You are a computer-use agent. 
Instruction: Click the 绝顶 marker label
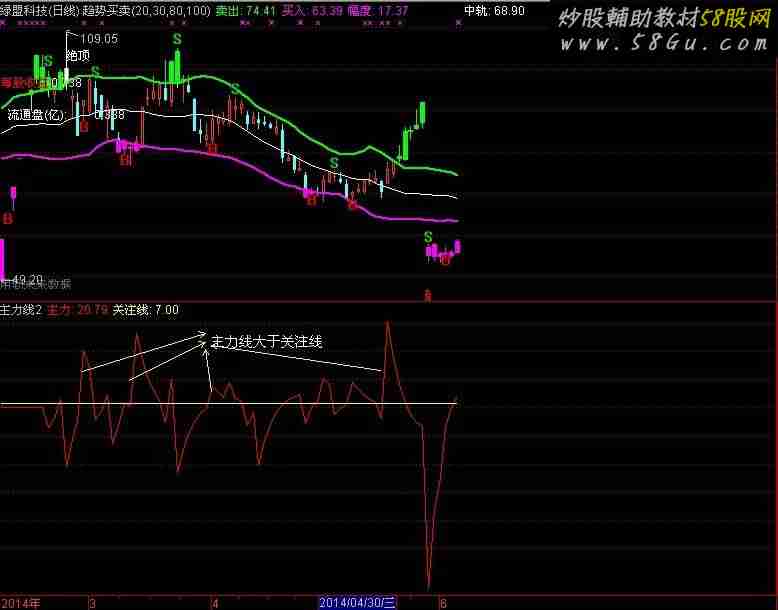pyautogui.click(x=78, y=55)
